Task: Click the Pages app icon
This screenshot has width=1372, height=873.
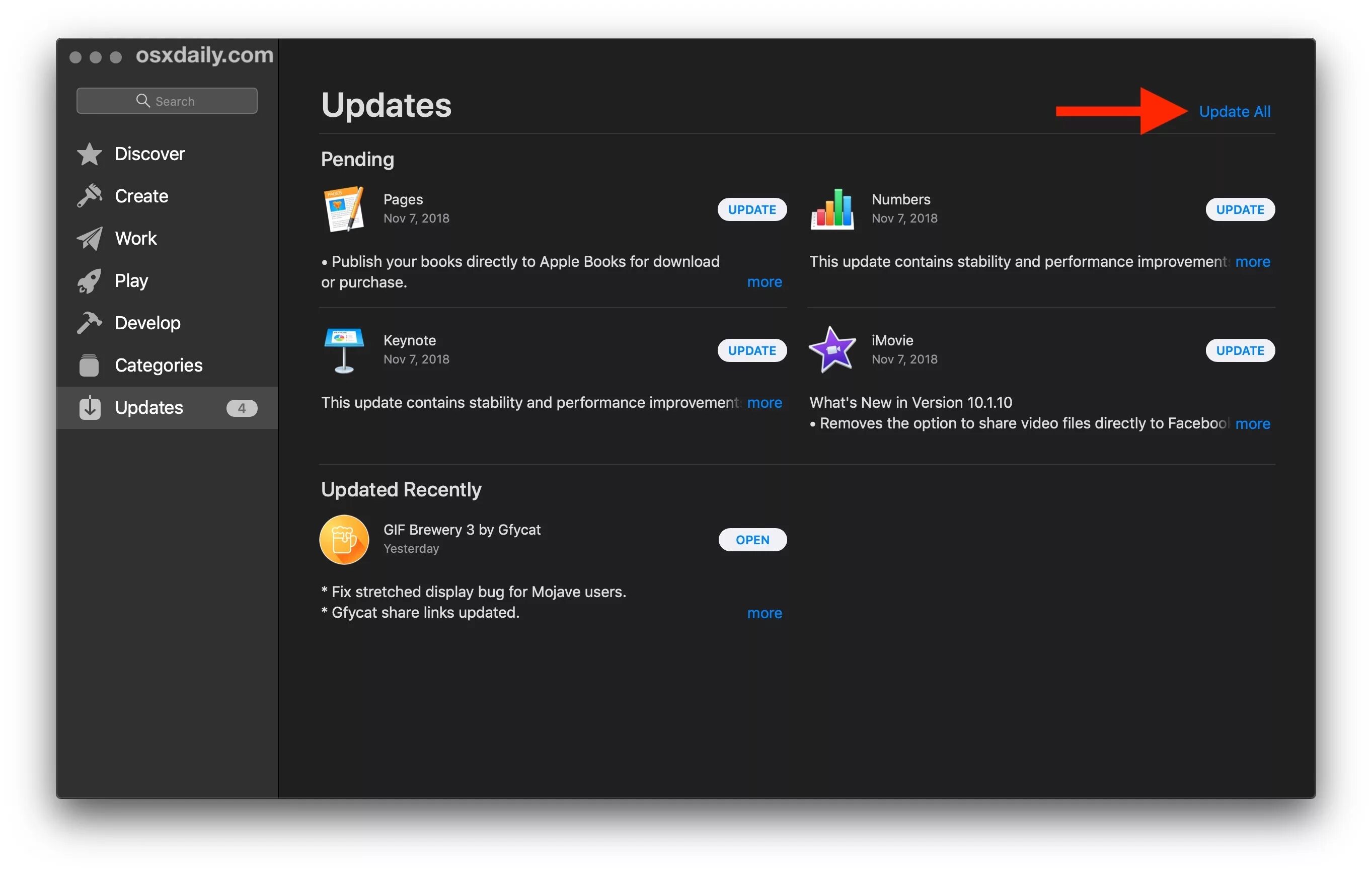Action: (x=343, y=208)
